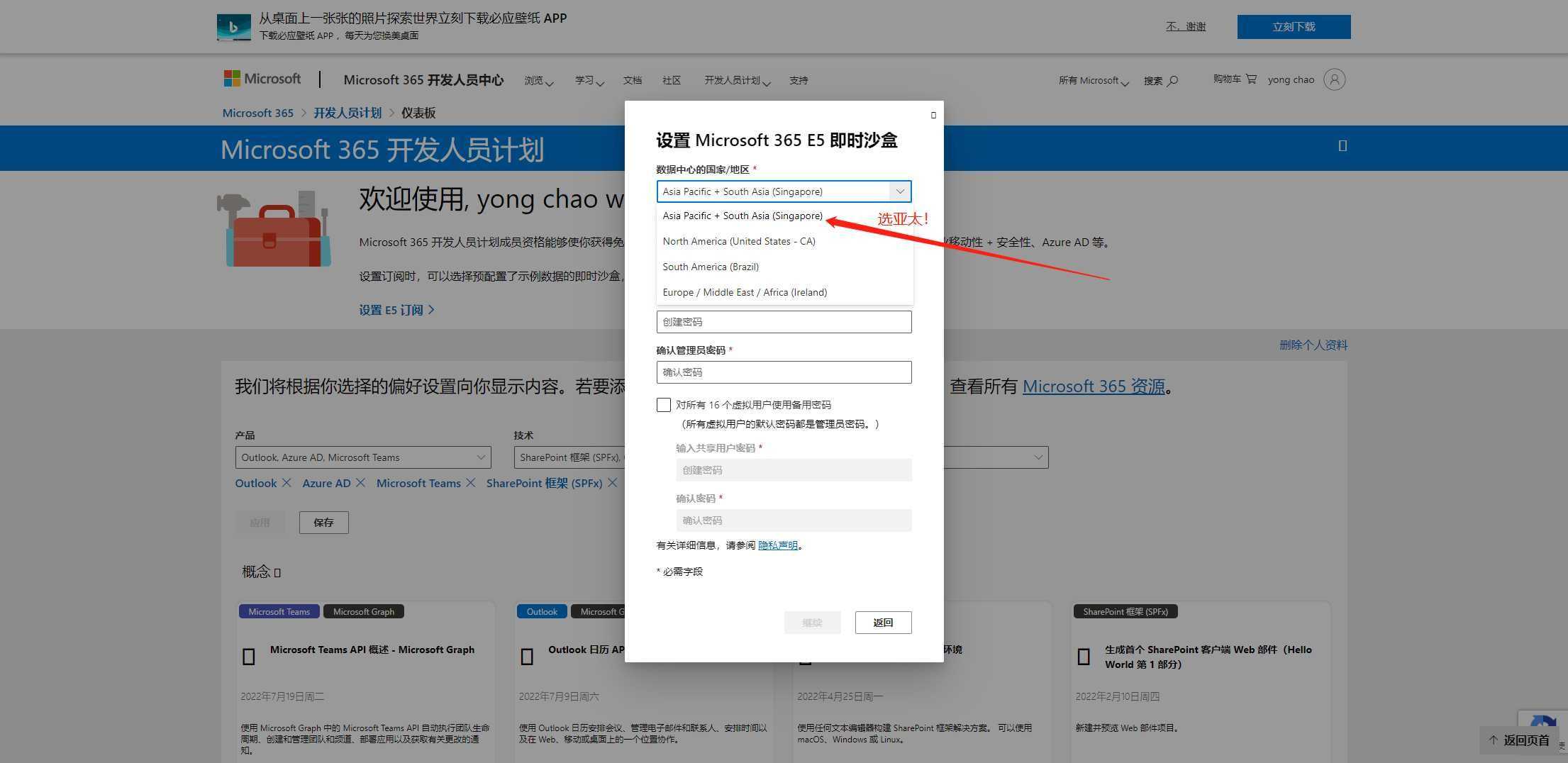Click the shared user 确认密码 field
This screenshot has height=763, width=1568.
(x=794, y=520)
